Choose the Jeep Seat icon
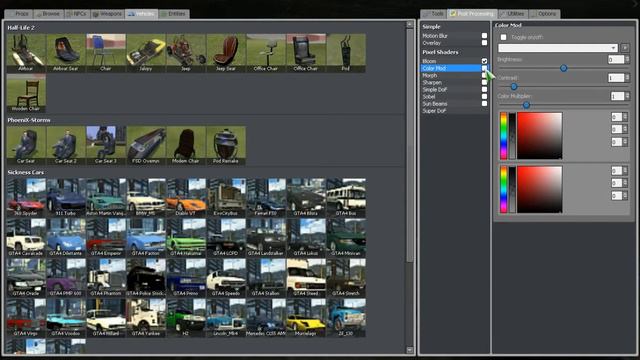Image resolution: width=640 pixels, height=360 pixels. pos(226,53)
